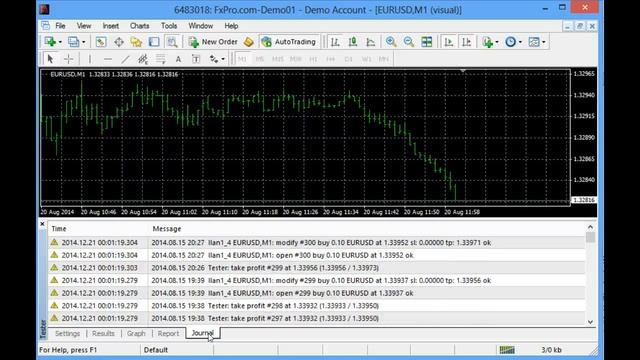
Task: Click journal scrollbar down arrow
Action: tap(590, 322)
